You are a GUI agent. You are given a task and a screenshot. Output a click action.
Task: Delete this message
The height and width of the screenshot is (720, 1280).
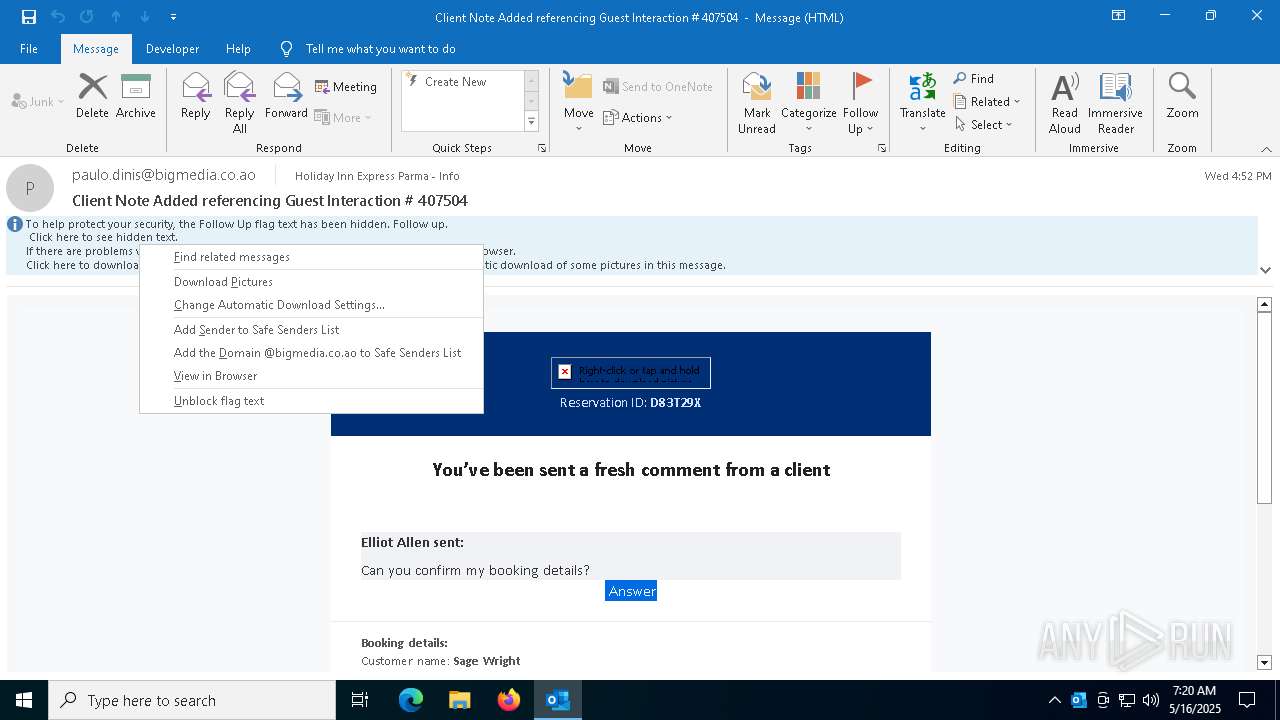(92, 96)
